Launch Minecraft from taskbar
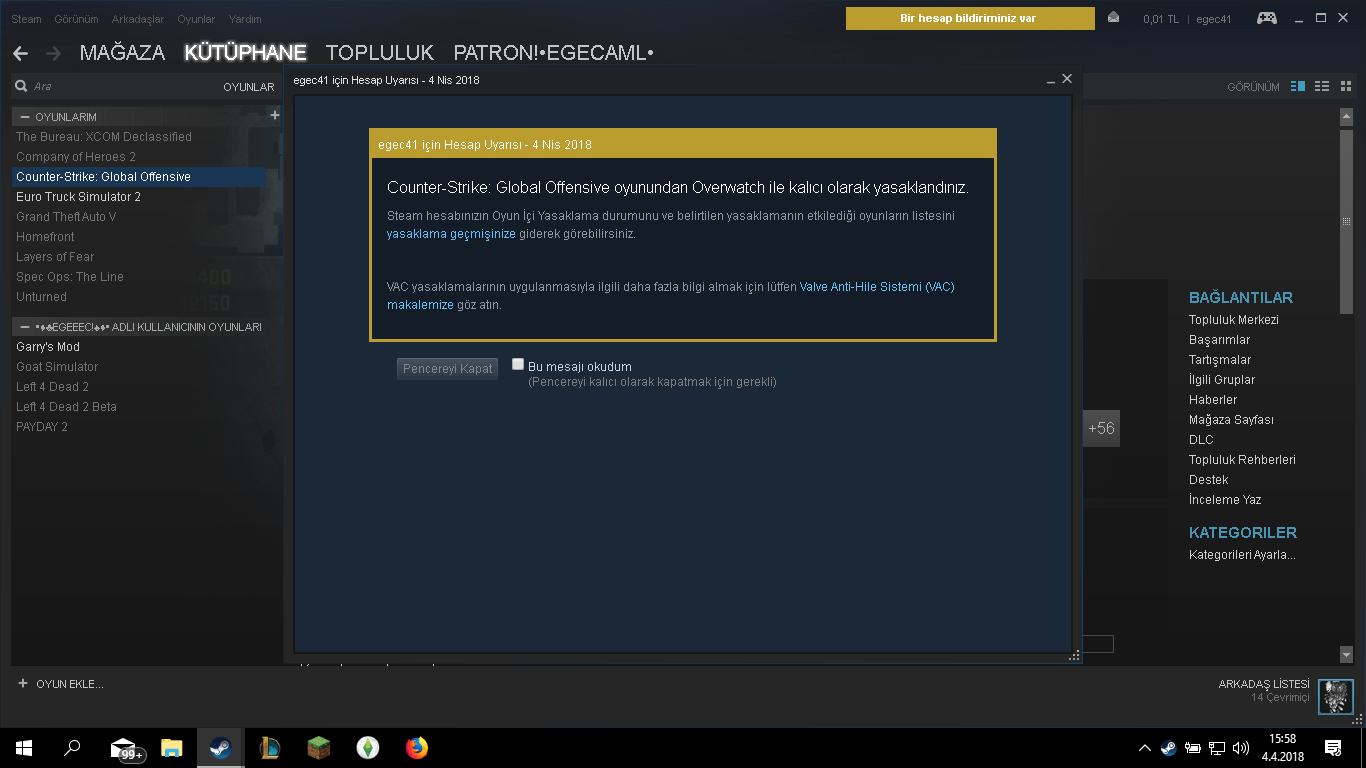This screenshot has width=1366, height=768. coord(319,747)
